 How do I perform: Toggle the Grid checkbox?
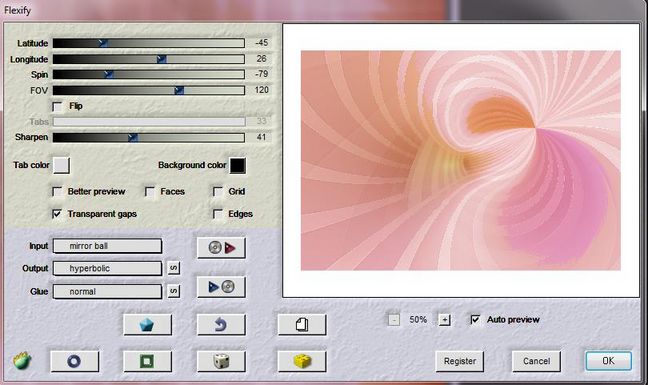[218, 192]
